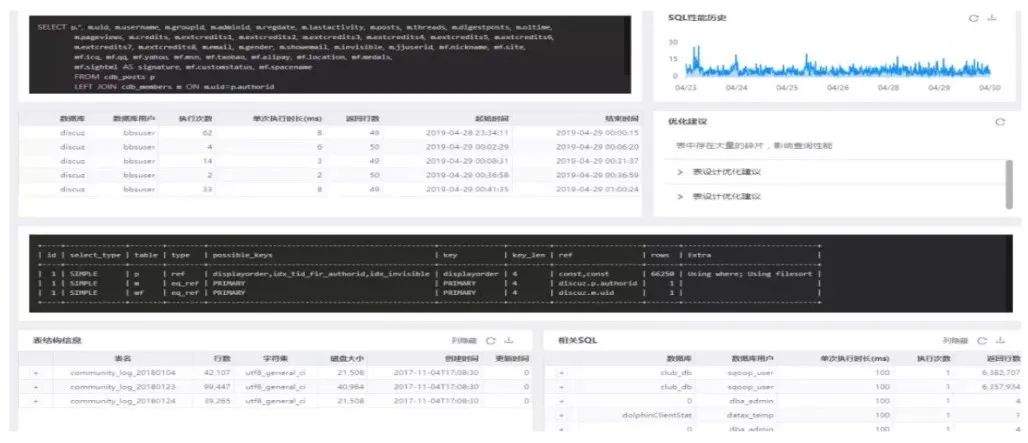Click the 优化建议 panel scrollbar
1028x443 pixels.
1008,184
